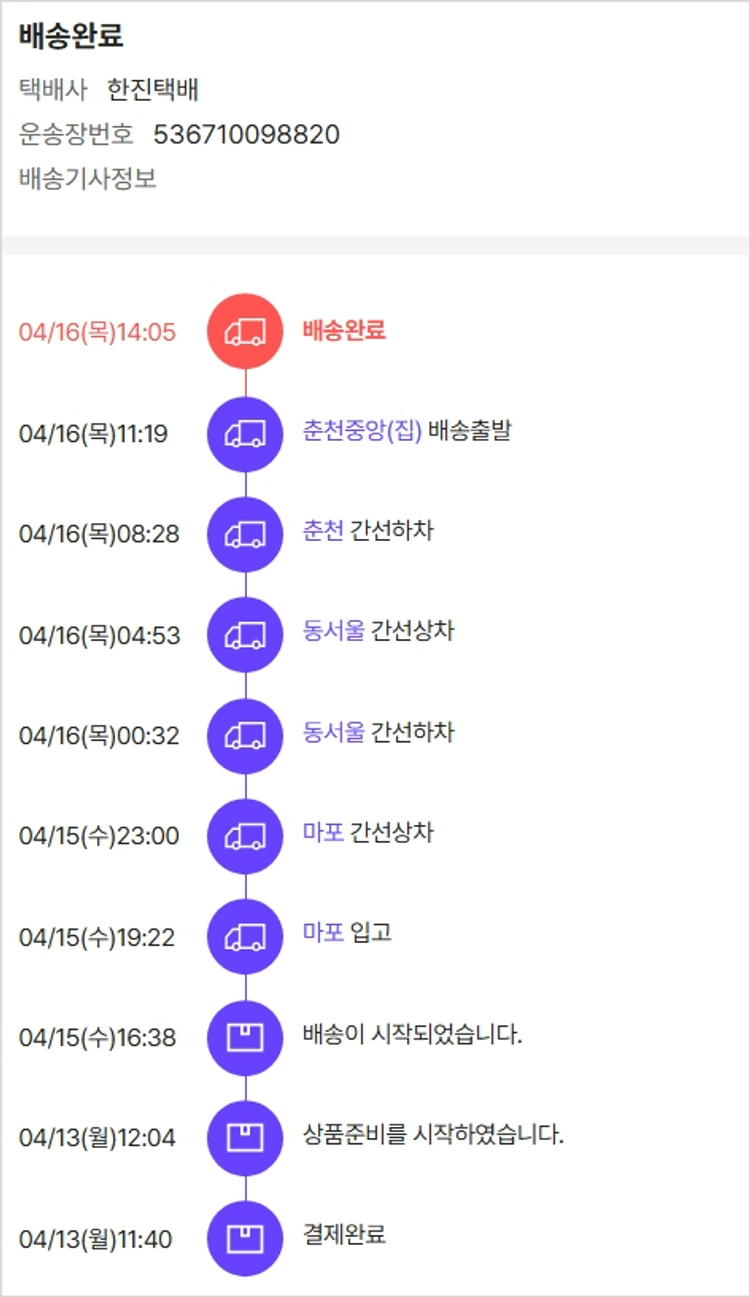750x1297 pixels.
Task: Select the 04/13(월)11:40 timeline timestamp
Action: click(96, 1239)
